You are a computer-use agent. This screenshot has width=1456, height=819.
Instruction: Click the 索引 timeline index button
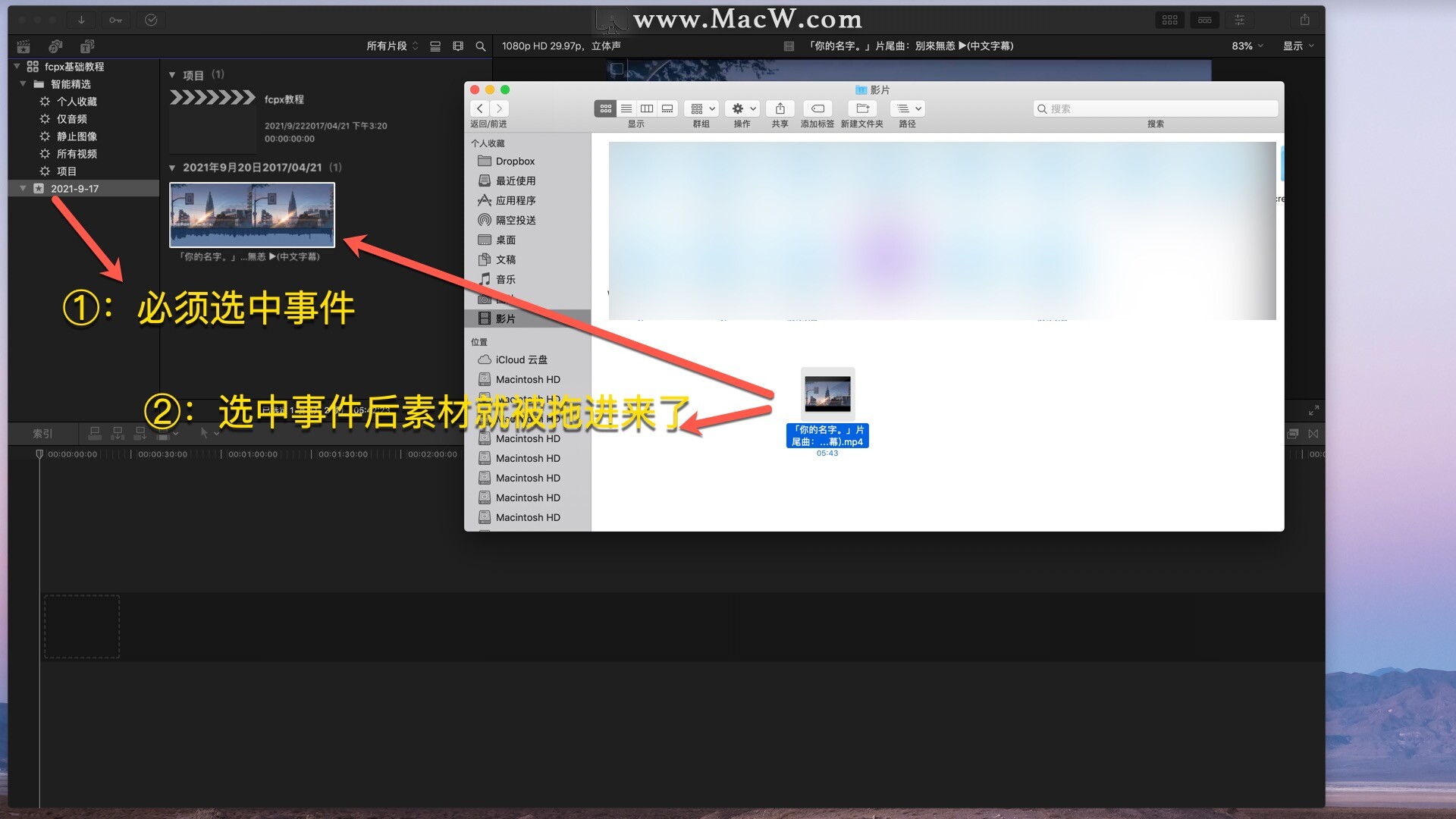[x=42, y=434]
